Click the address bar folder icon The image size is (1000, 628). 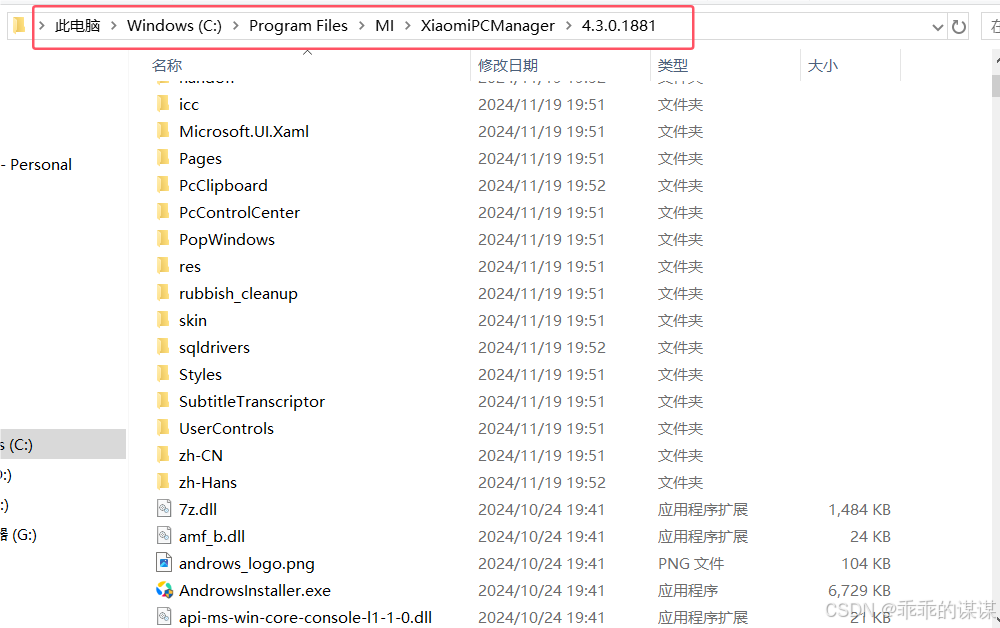(18, 26)
